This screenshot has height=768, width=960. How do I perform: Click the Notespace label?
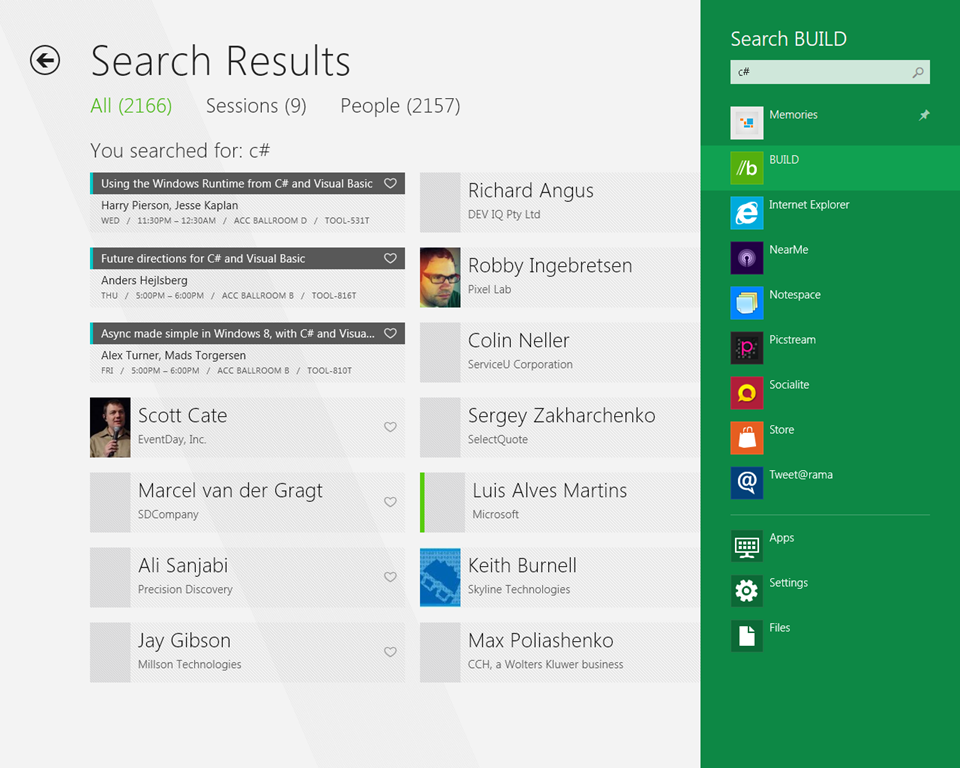point(795,295)
